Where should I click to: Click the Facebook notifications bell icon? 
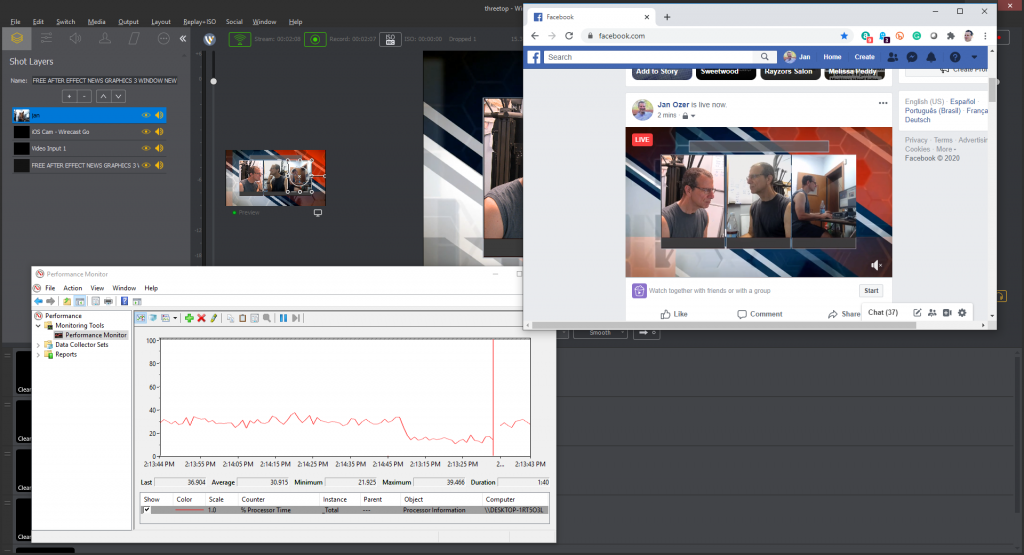[x=933, y=57]
